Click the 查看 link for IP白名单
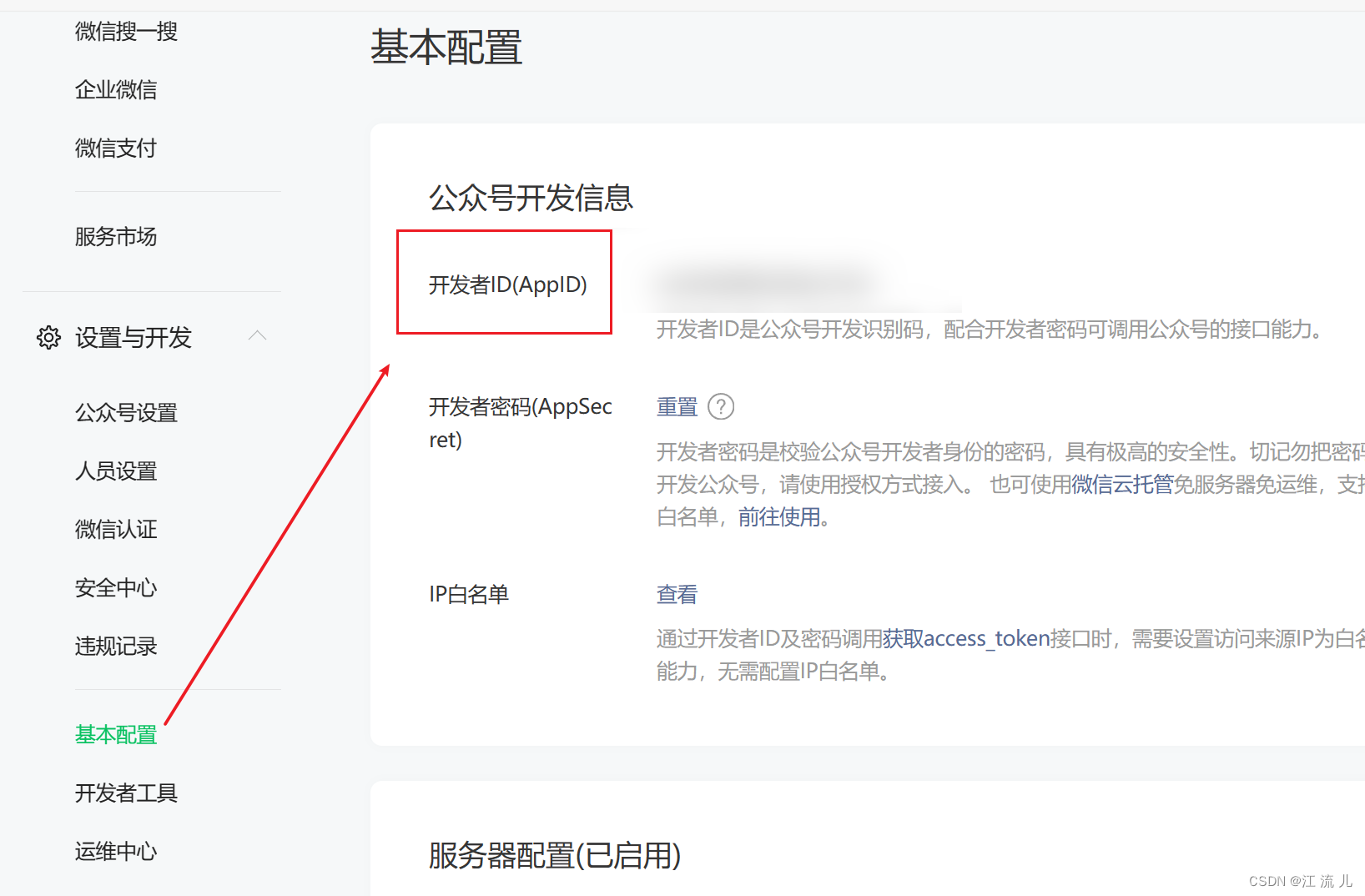1365x896 pixels. pos(677,595)
